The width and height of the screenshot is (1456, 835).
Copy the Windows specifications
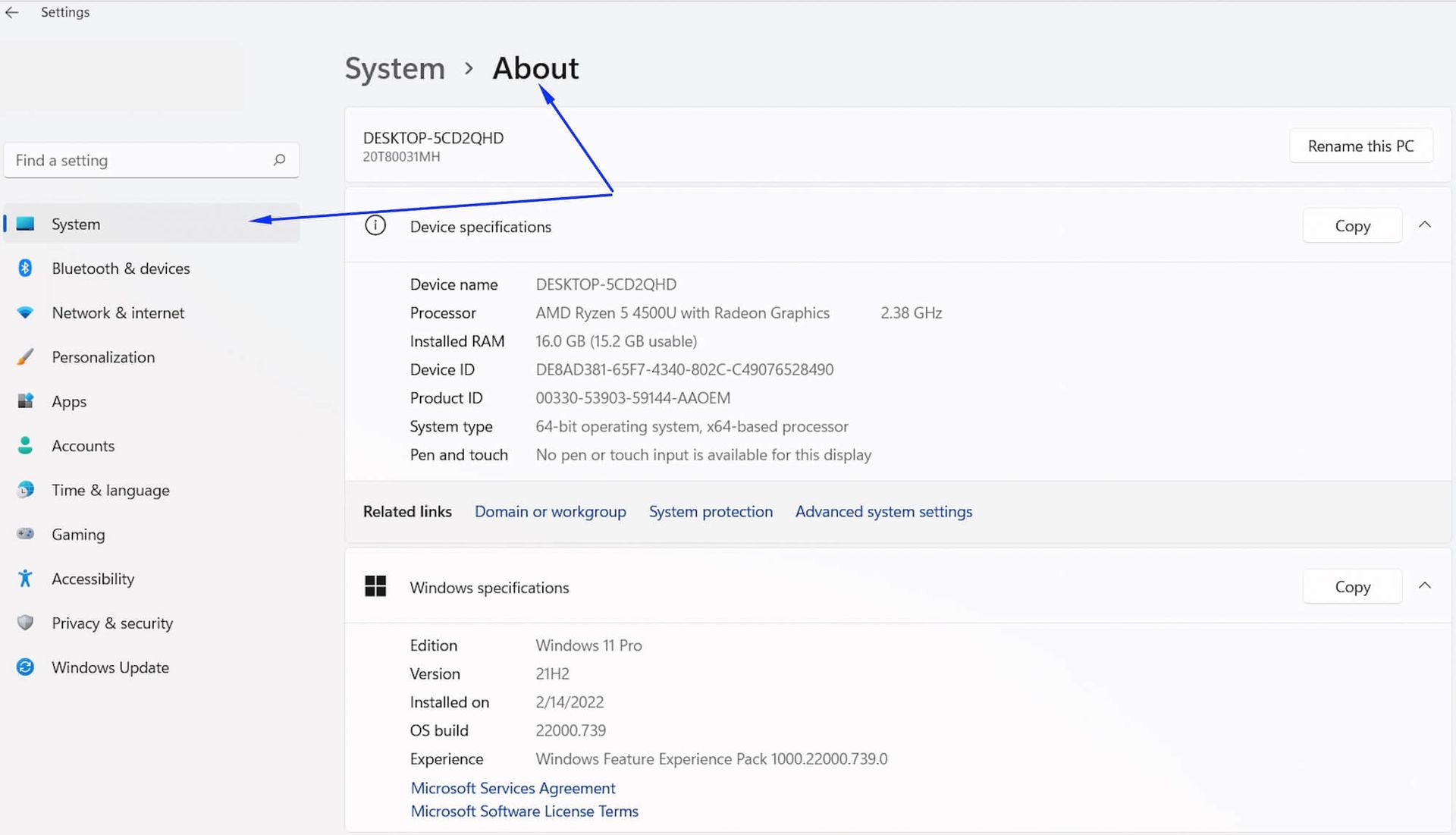pos(1352,587)
